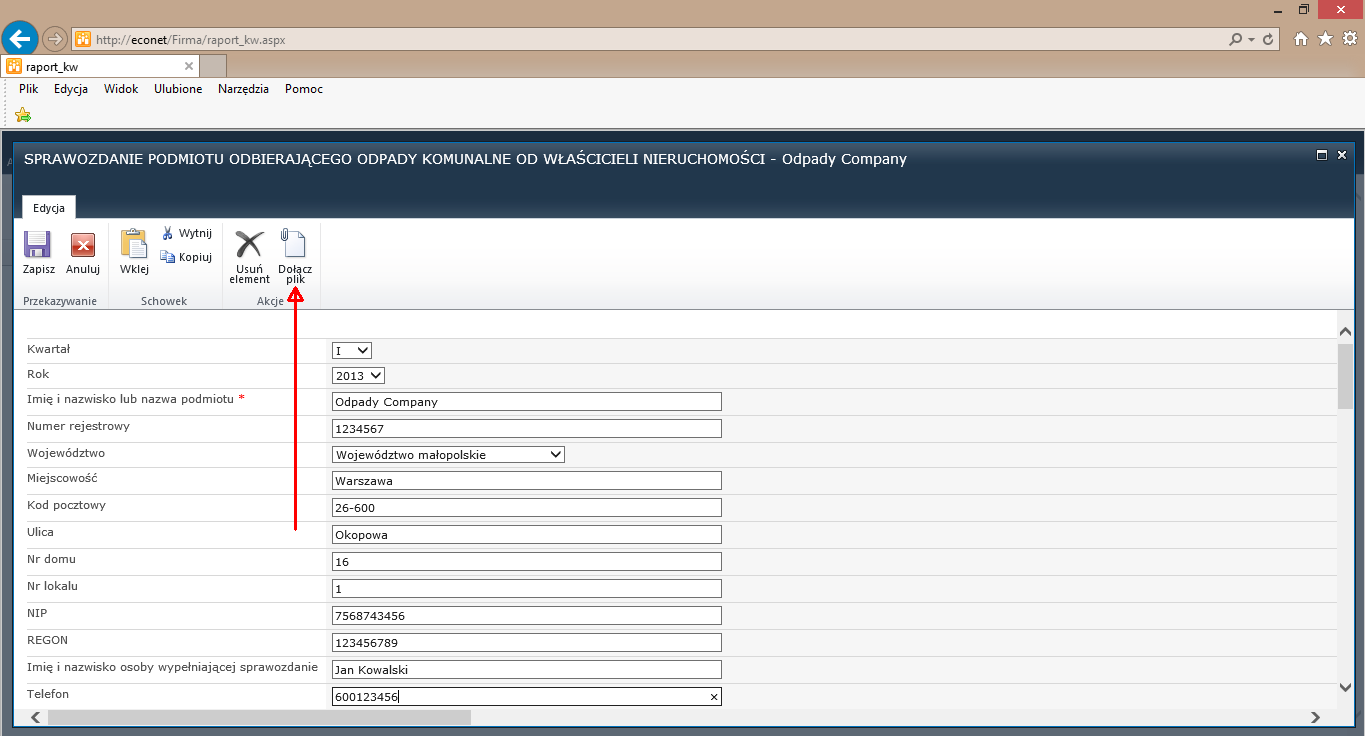
Task: Open the Plik menu
Action: (x=28, y=89)
